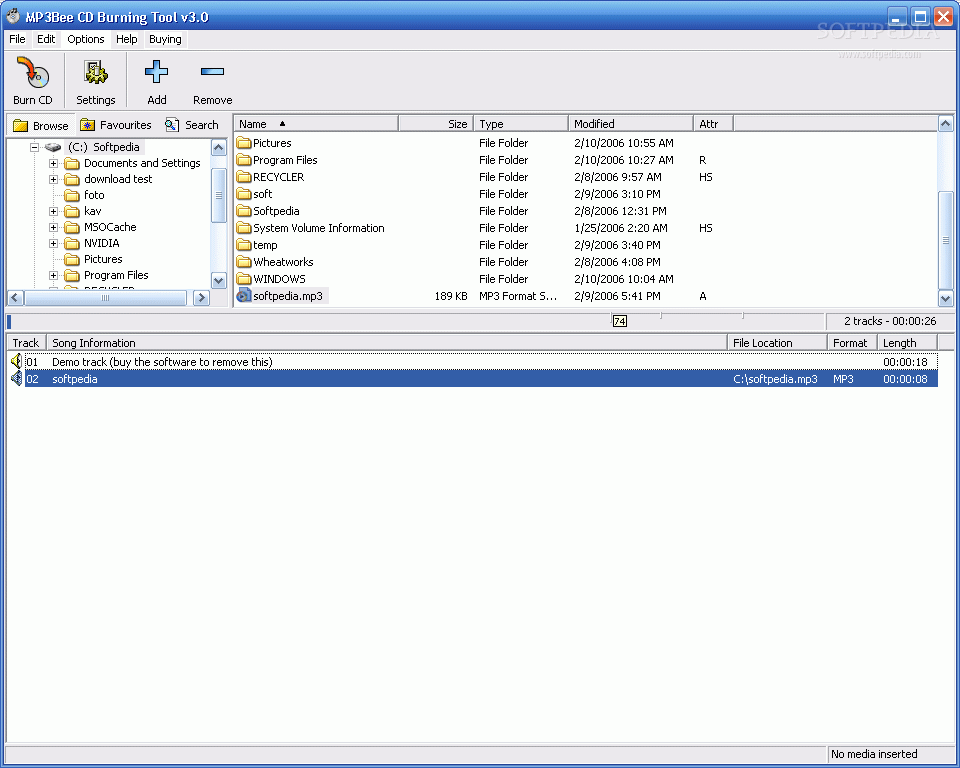The height and width of the screenshot is (768, 960).
Task: Click the File Location column header
Action: (x=778, y=343)
